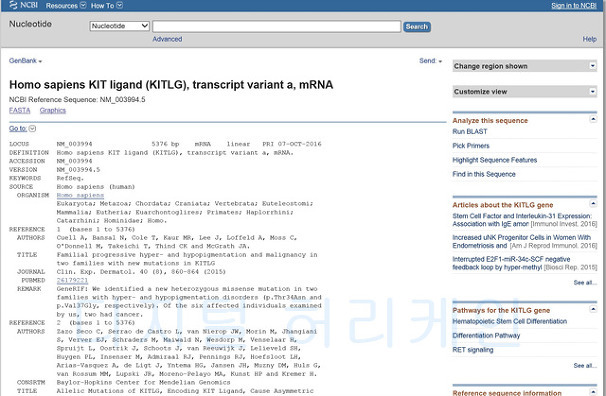Open the Resources menu
This screenshot has width=606, height=396.
pyautogui.click(x=66, y=5)
